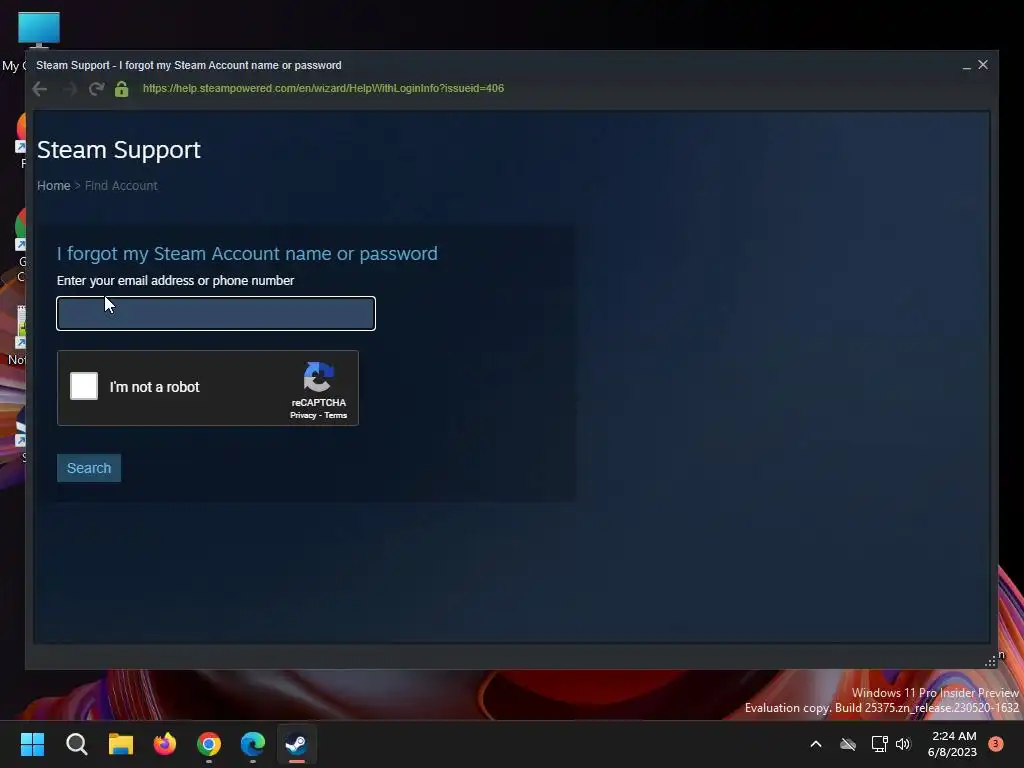Click the green padlock security icon
Image resolution: width=1024 pixels, height=768 pixels.
click(121, 89)
